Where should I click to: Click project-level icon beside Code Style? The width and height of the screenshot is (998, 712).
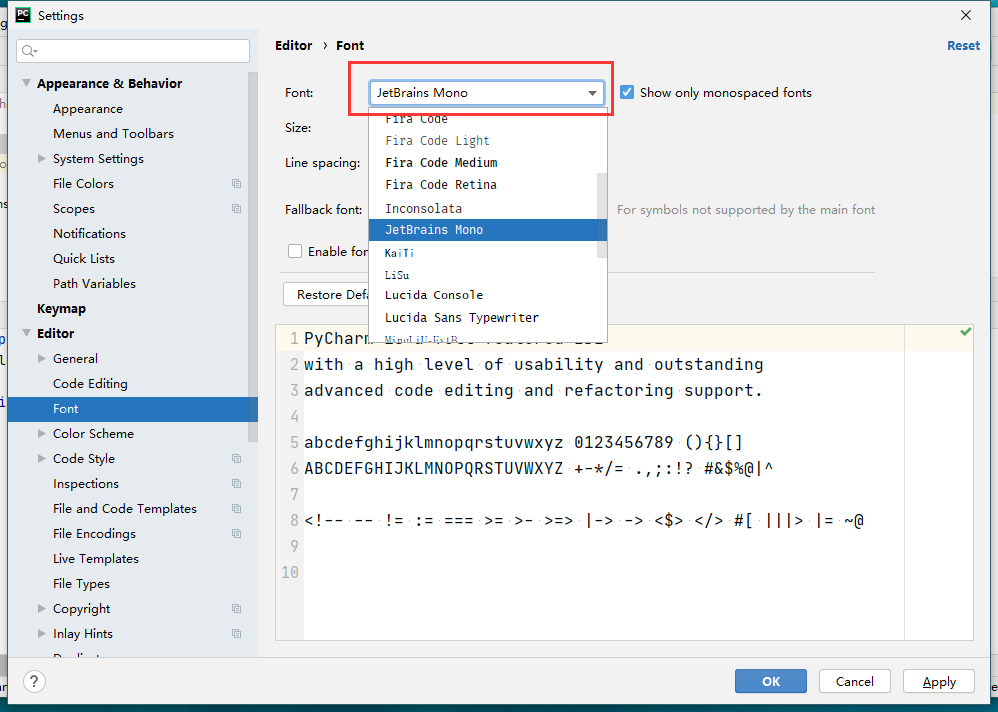237,459
